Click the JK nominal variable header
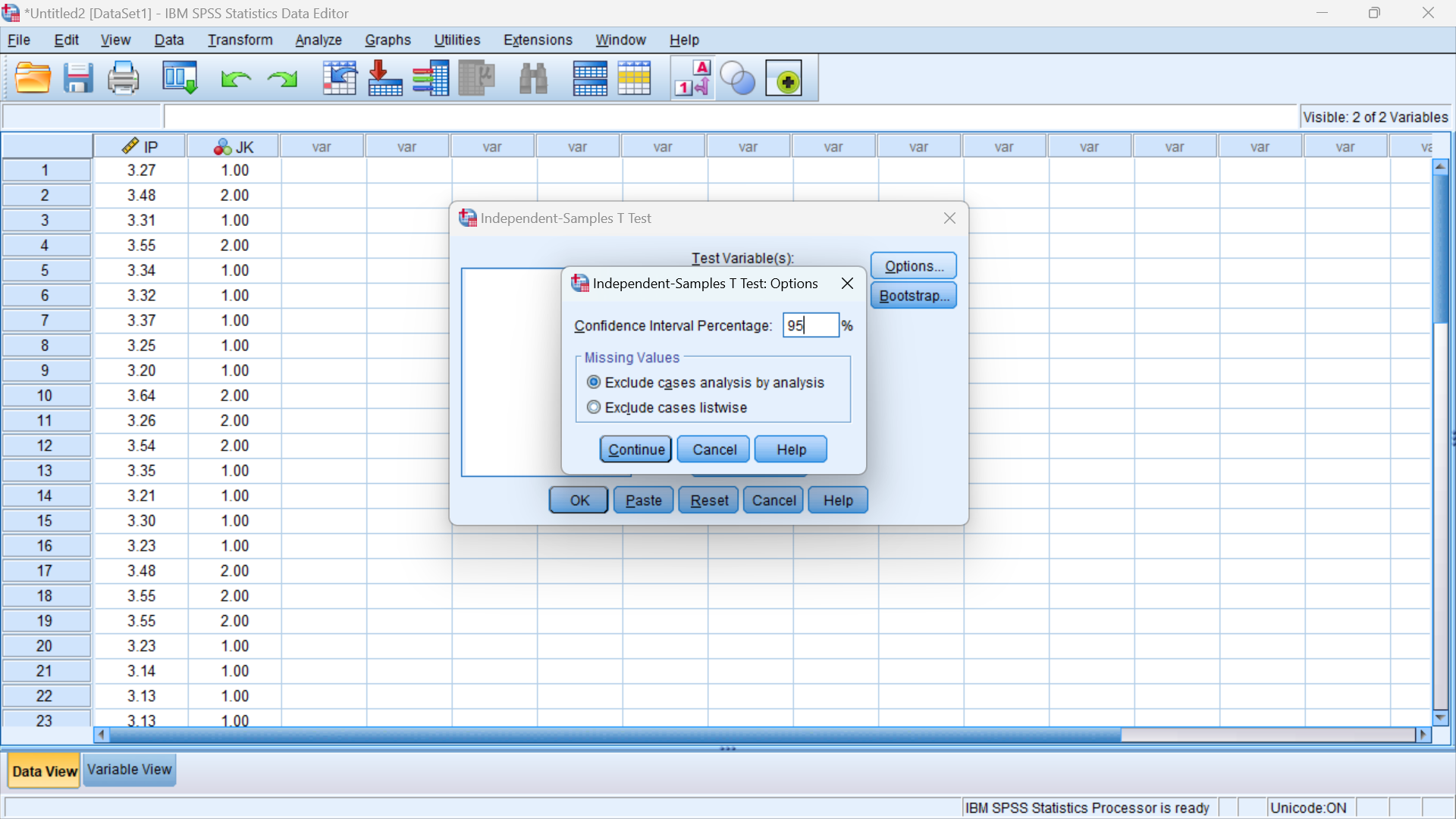 pos(234,146)
